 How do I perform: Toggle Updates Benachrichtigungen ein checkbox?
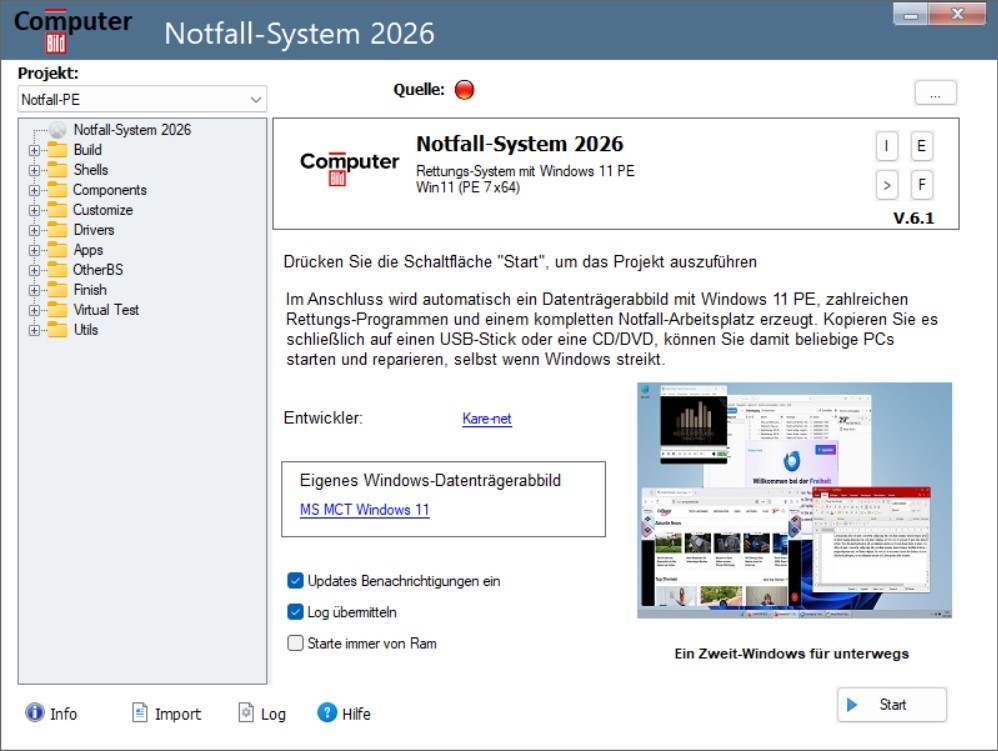(295, 580)
